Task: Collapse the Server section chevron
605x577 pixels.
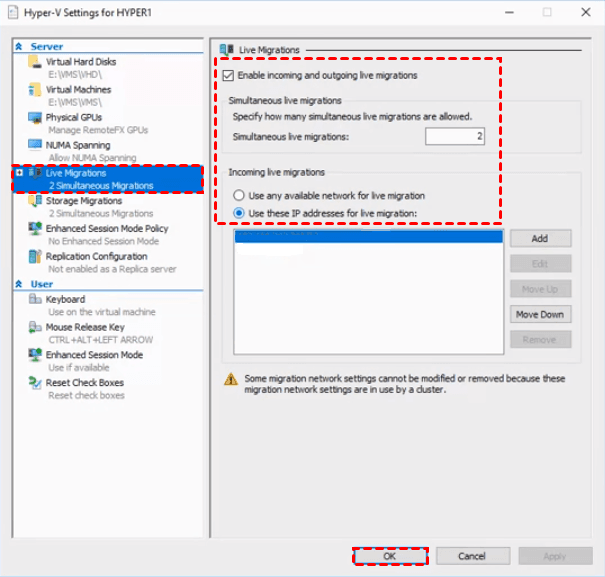Action: (x=19, y=47)
